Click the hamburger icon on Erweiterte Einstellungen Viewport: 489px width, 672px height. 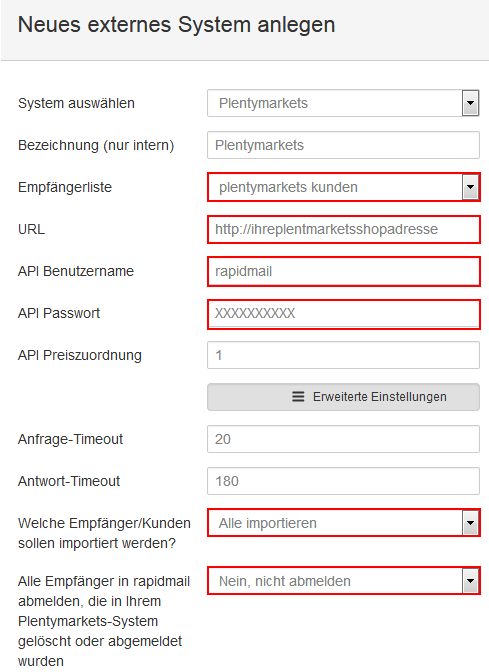(x=298, y=397)
